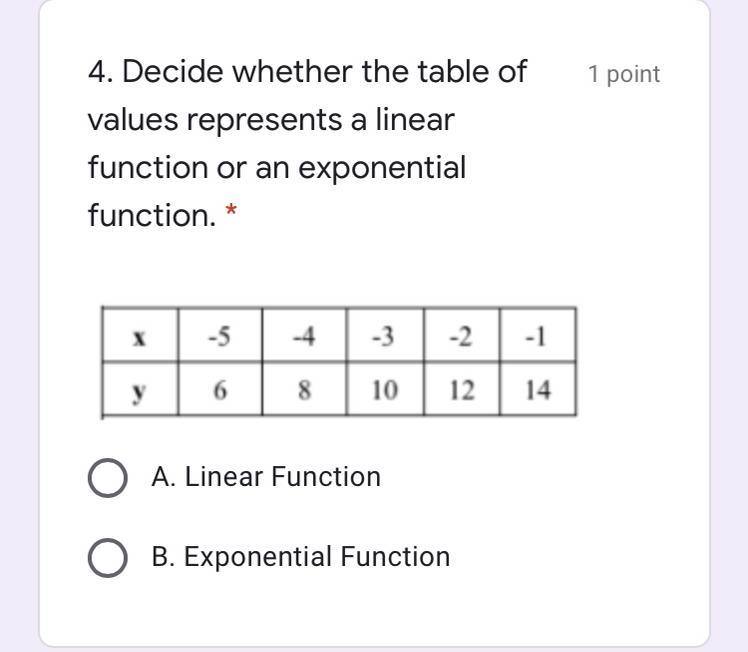Image resolution: width=748 pixels, height=652 pixels.
Task: Select the Linear Function radio button
Action: (x=107, y=478)
